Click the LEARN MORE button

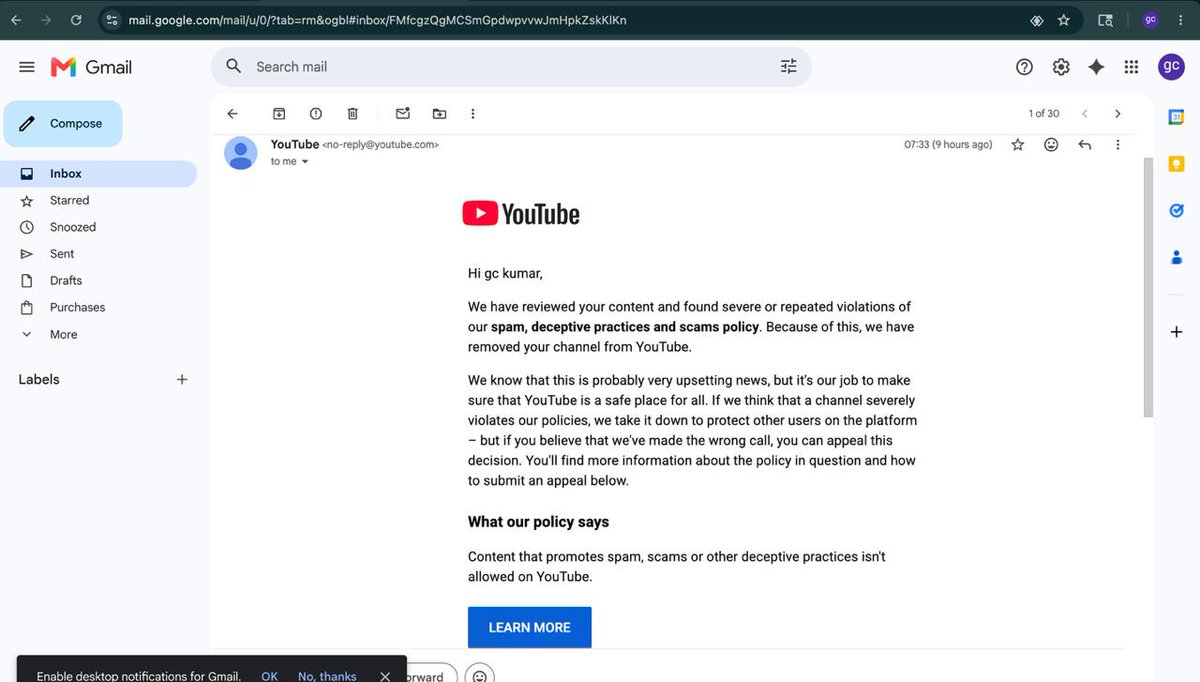click(530, 627)
